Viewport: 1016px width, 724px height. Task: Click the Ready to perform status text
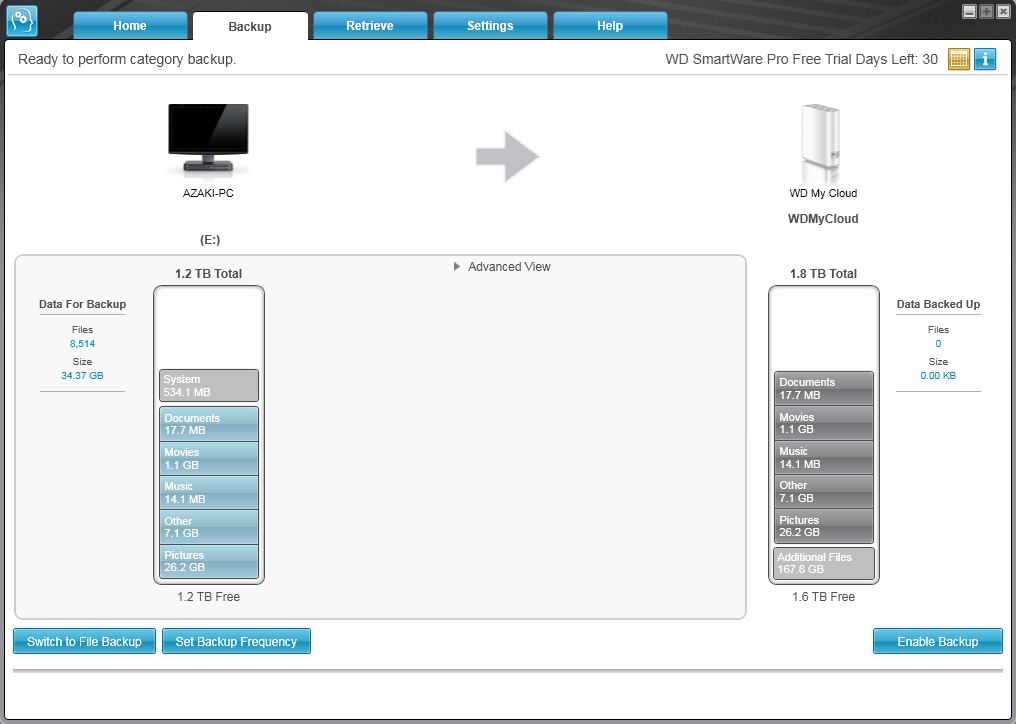127,59
